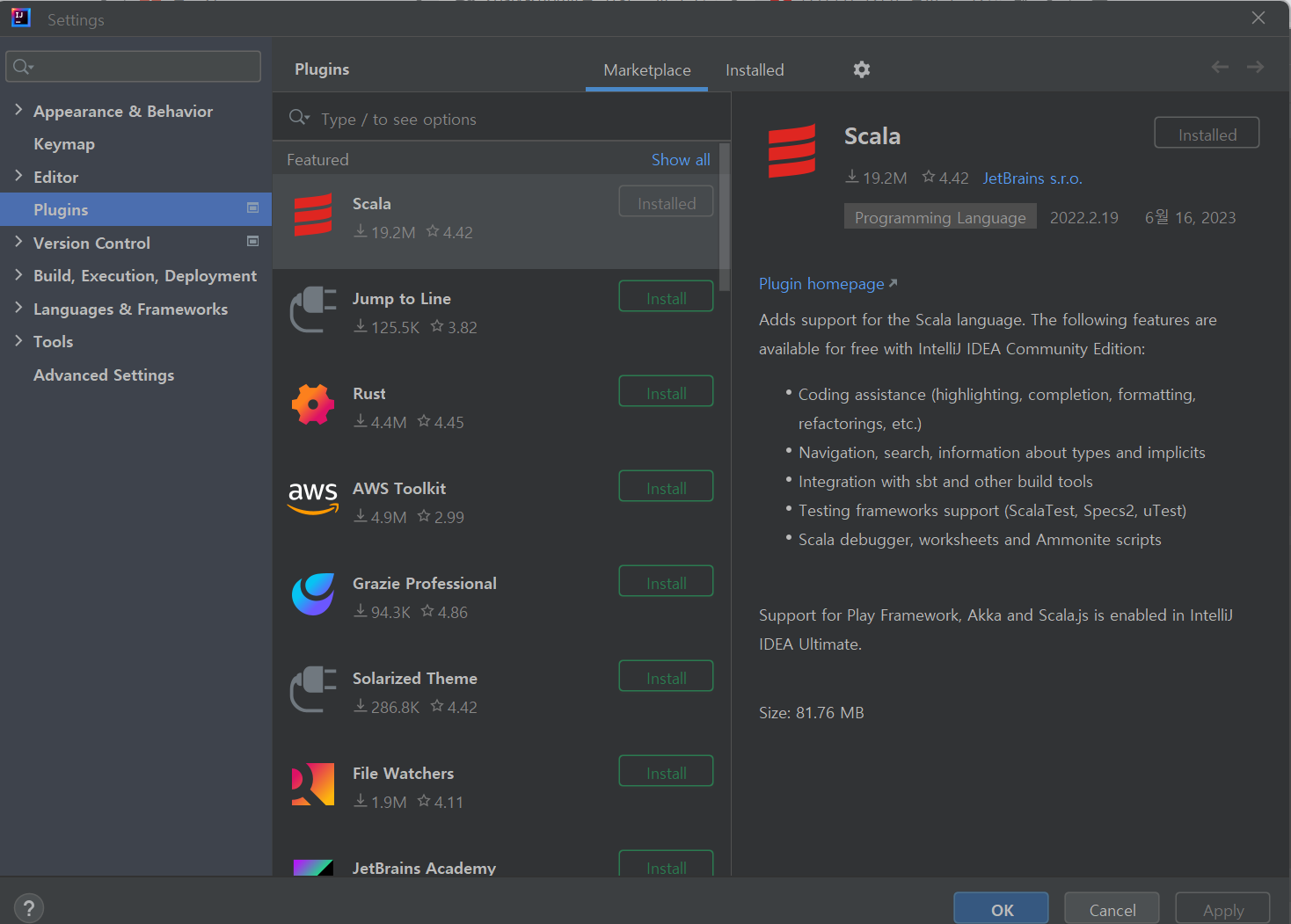
Task: Click the IntelliJ IDEA logo in title bar
Action: 20,18
